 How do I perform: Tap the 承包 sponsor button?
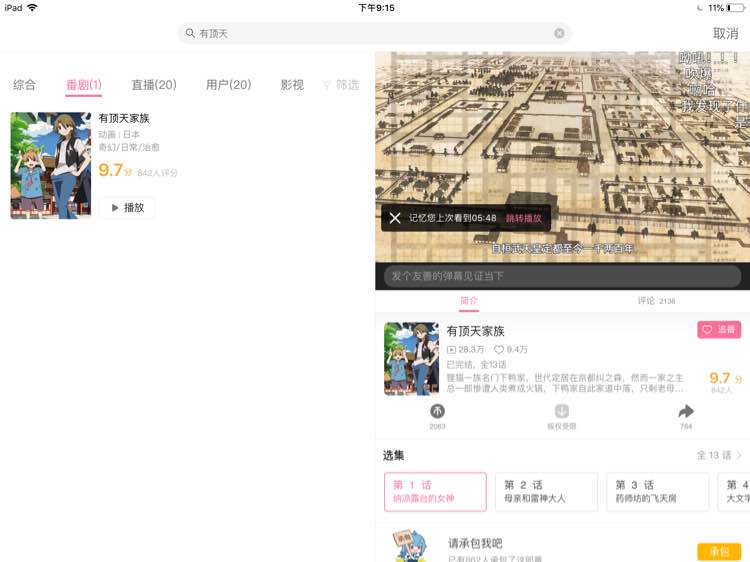coord(719,551)
